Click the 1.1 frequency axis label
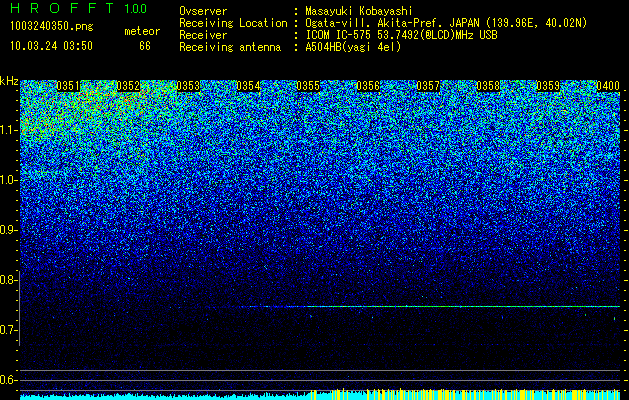The height and width of the screenshot is (400, 629). [x=9, y=130]
